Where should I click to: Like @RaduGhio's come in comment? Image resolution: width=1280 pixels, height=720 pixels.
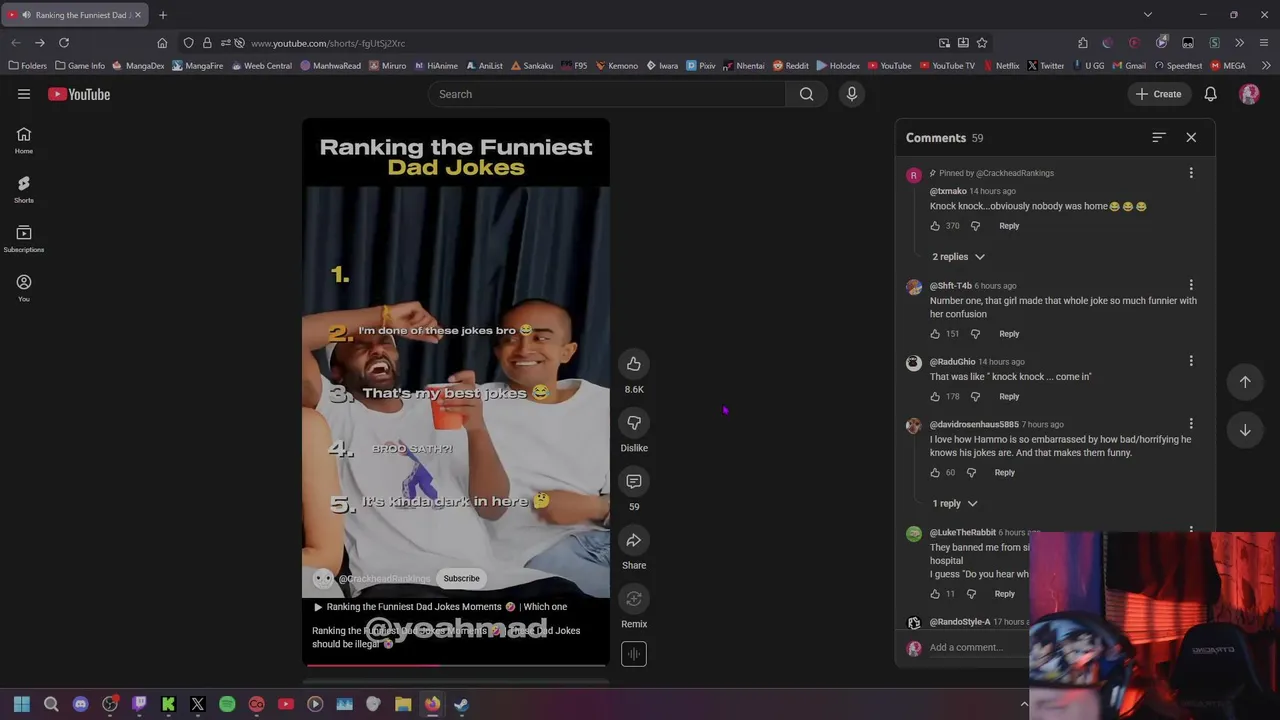pyautogui.click(x=935, y=397)
